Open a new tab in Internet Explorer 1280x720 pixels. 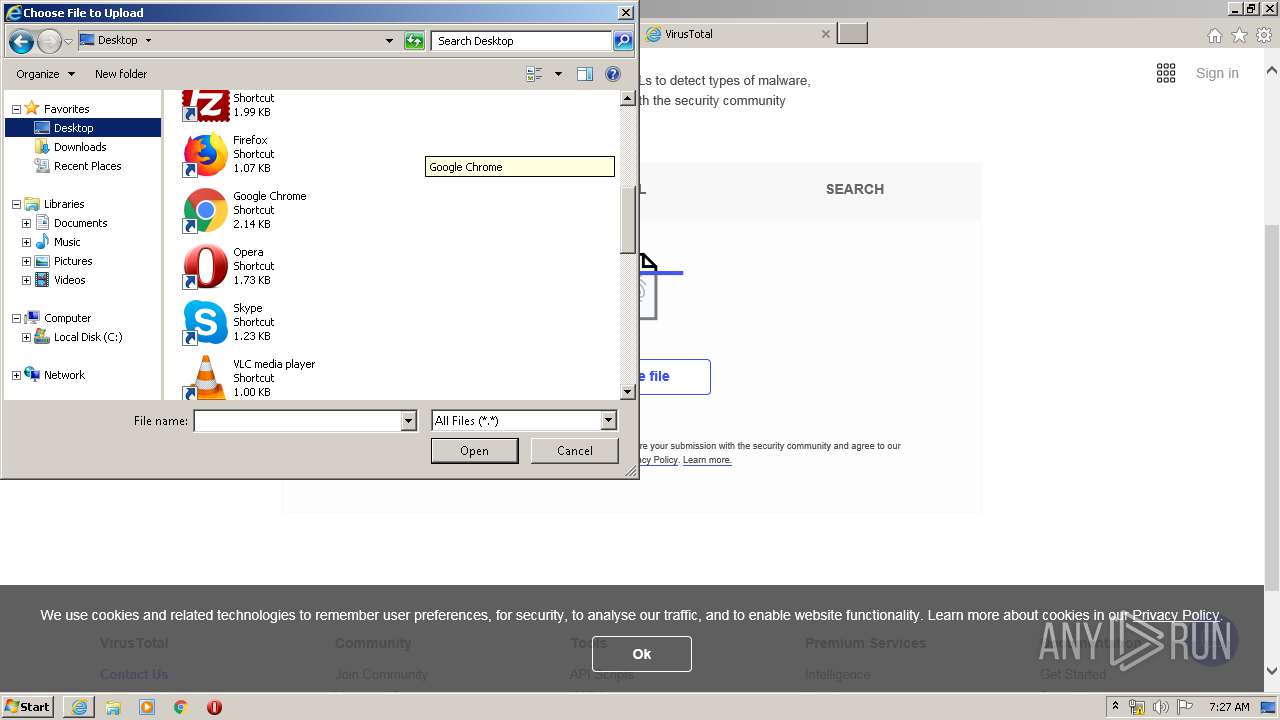pyautogui.click(x=852, y=34)
